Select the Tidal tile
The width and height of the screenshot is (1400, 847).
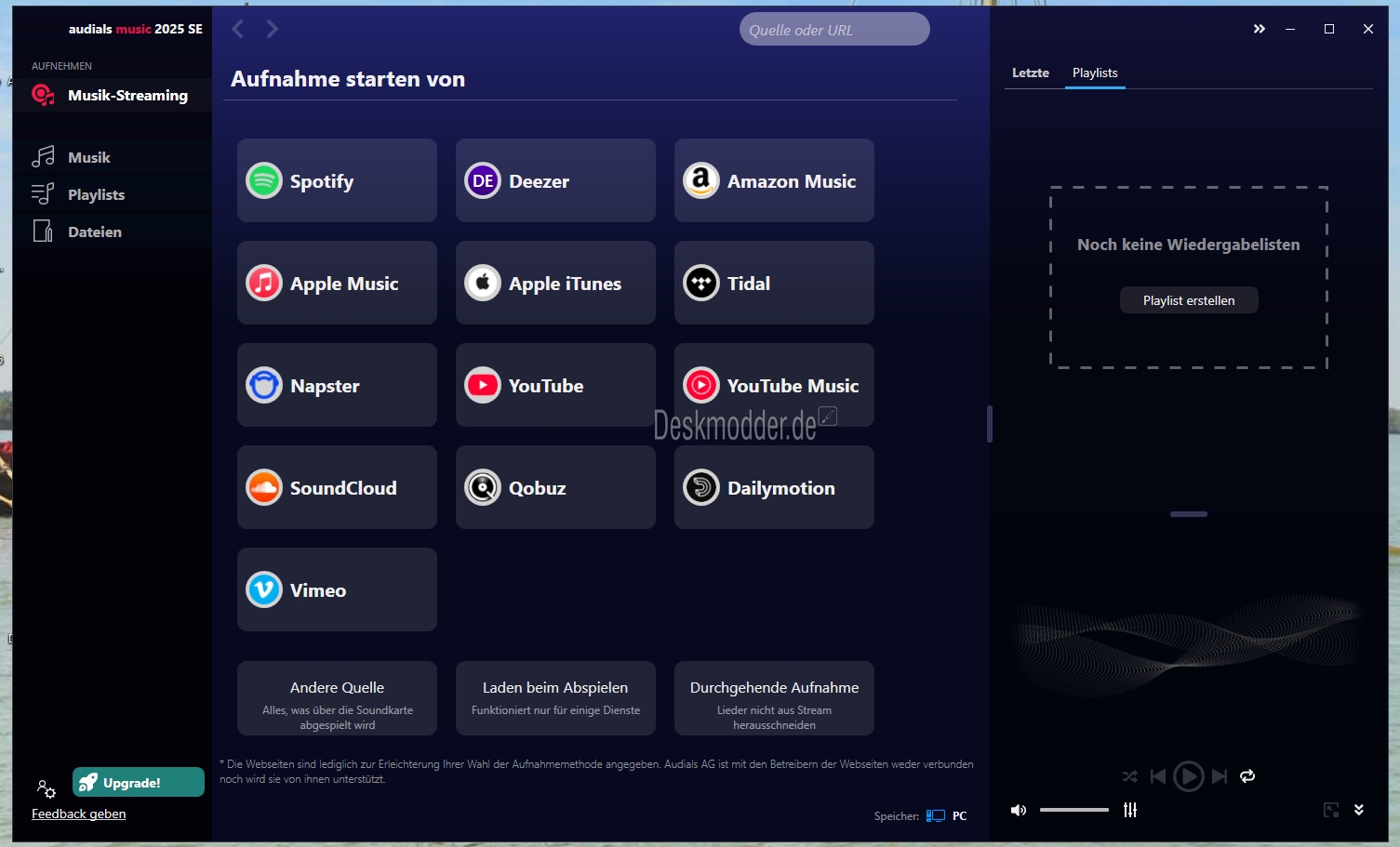[x=774, y=283]
